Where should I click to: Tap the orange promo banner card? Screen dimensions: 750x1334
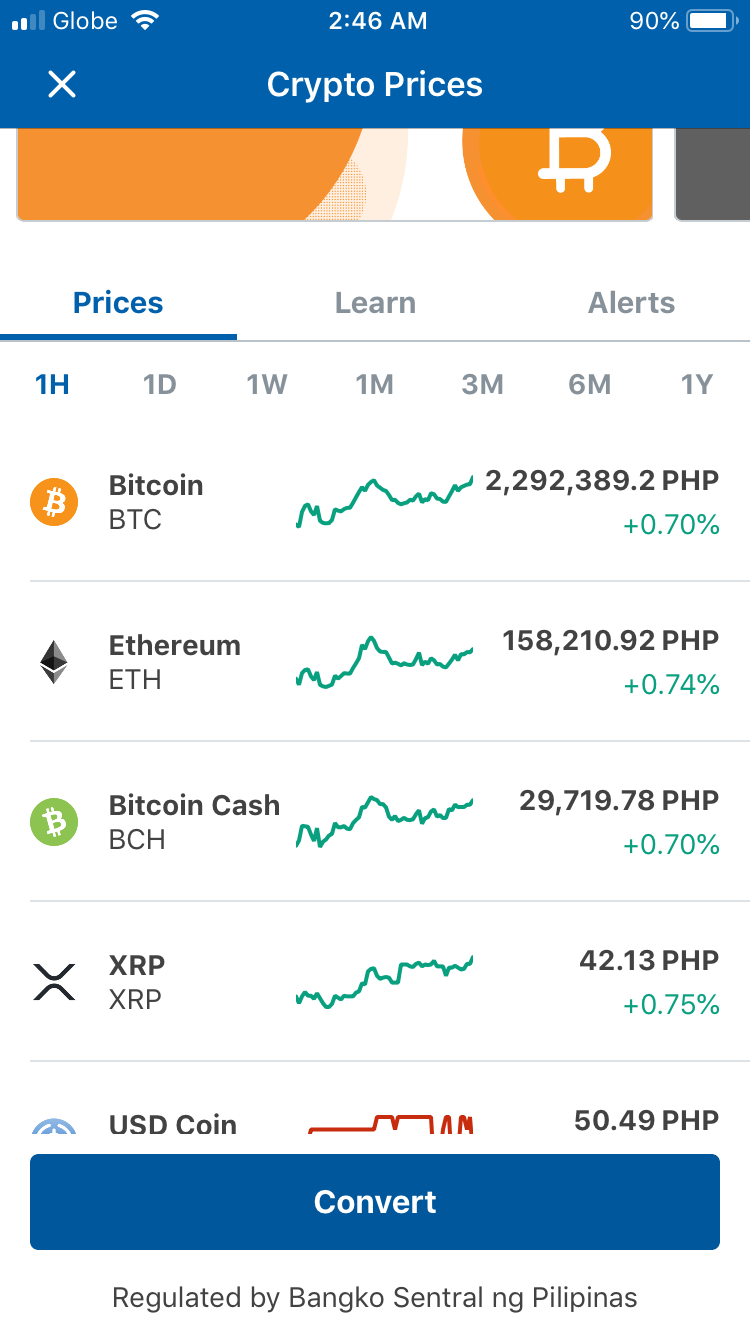pyautogui.click(x=334, y=174)
